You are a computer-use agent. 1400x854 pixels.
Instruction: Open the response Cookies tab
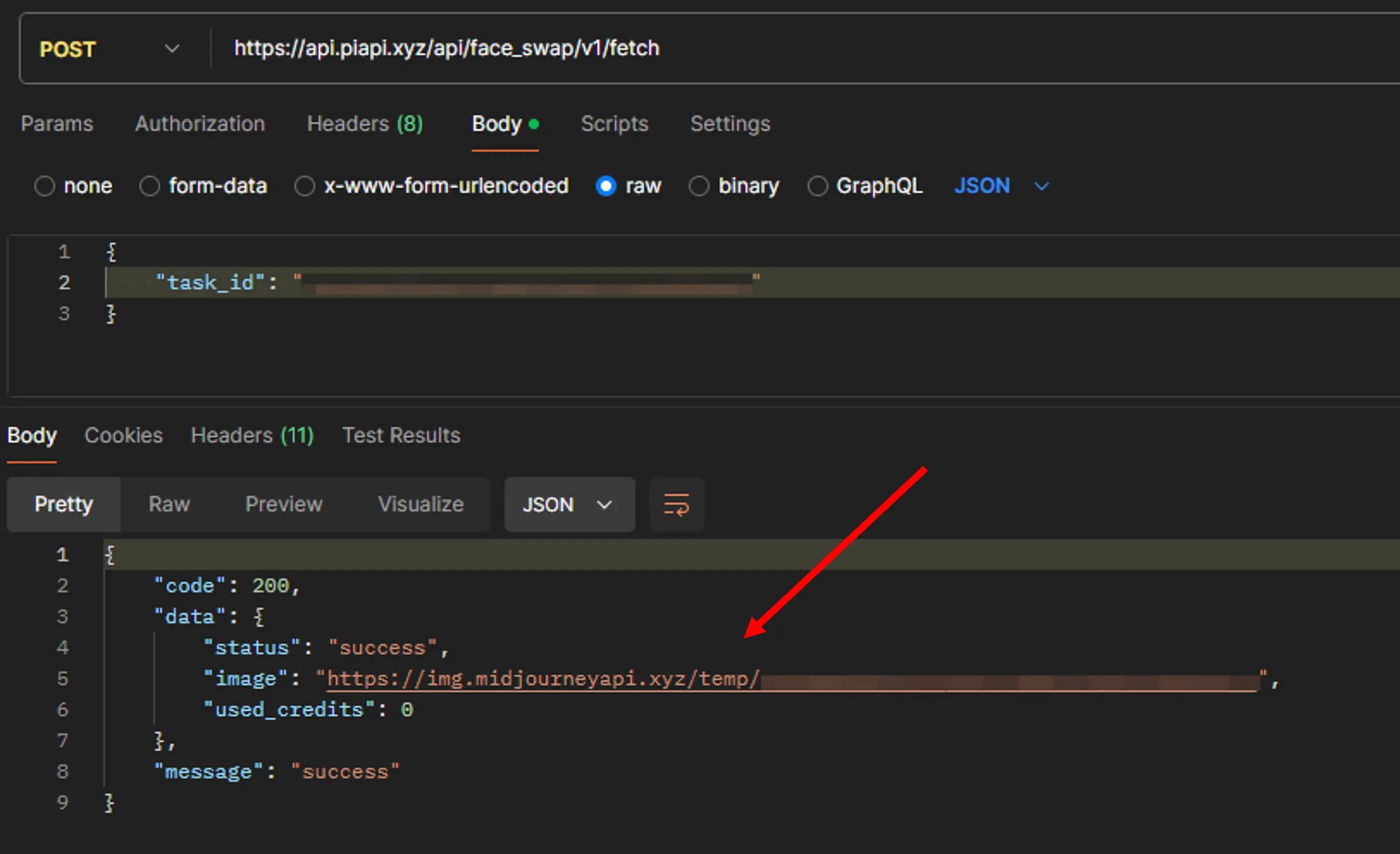coord(123,436)
